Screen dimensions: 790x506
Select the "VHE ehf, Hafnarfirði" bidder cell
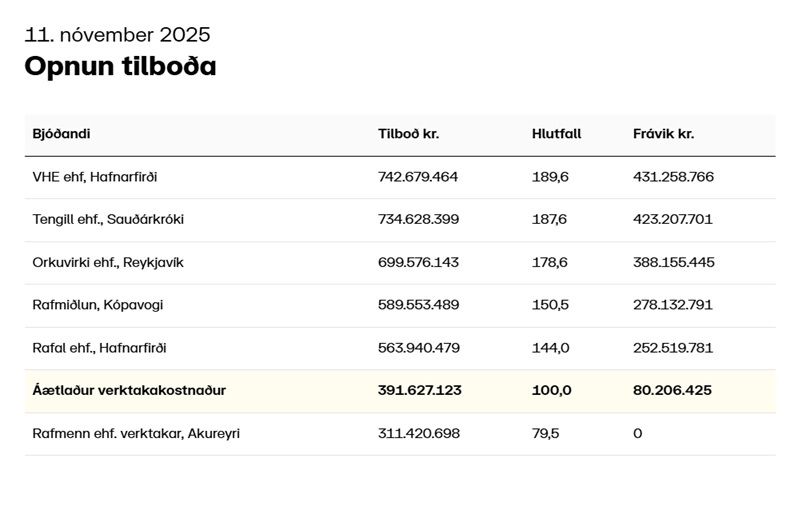tap(95, 177)
